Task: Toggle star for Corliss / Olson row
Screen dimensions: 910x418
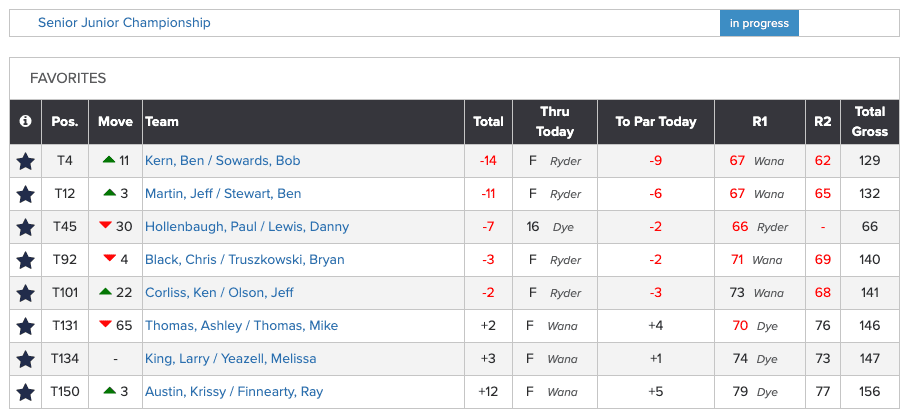Action: (x=25, y=293)
